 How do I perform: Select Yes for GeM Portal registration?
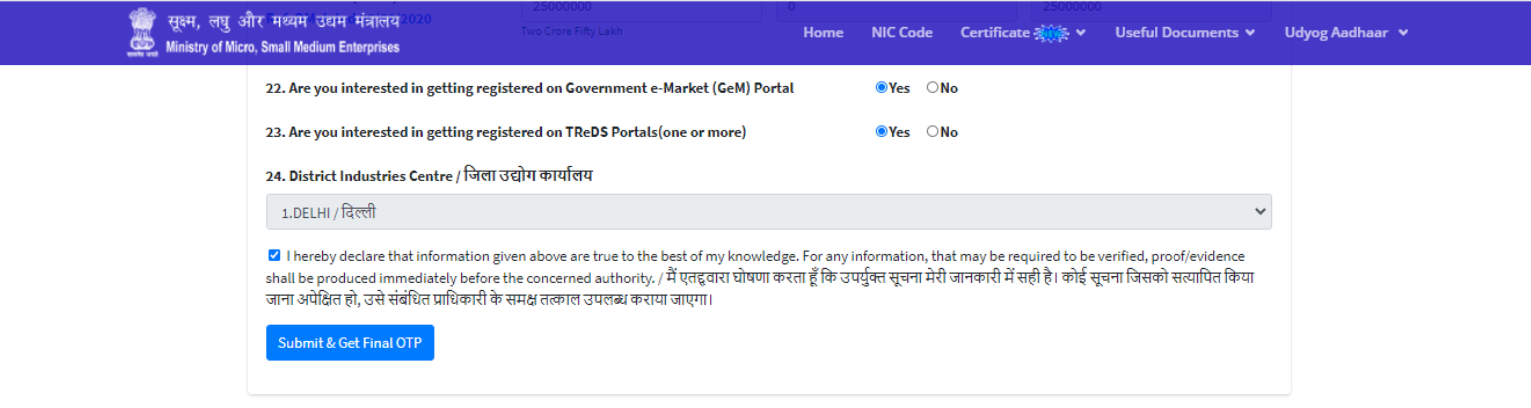pos(882,88)
